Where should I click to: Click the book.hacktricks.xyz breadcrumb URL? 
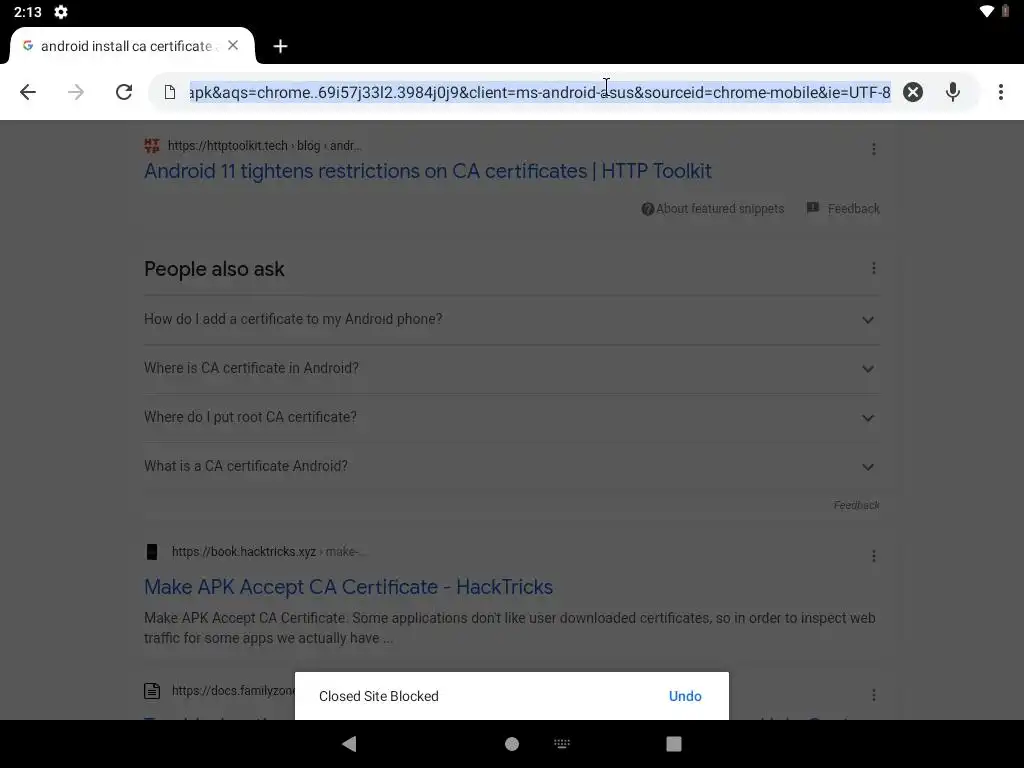click(x=268, y=552)
